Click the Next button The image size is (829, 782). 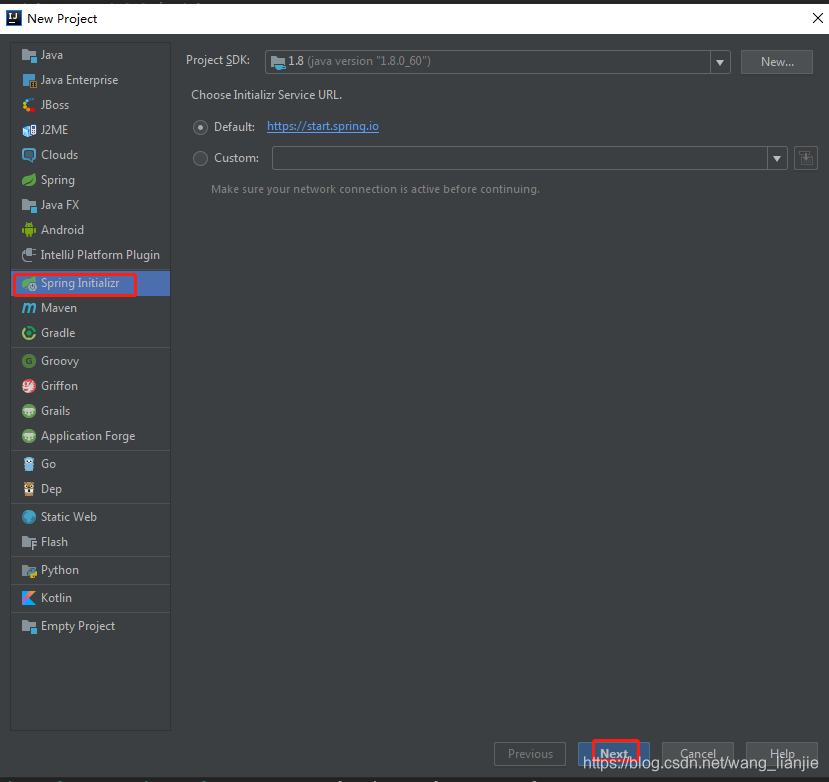pyautogui.click(x=614, y=754)
